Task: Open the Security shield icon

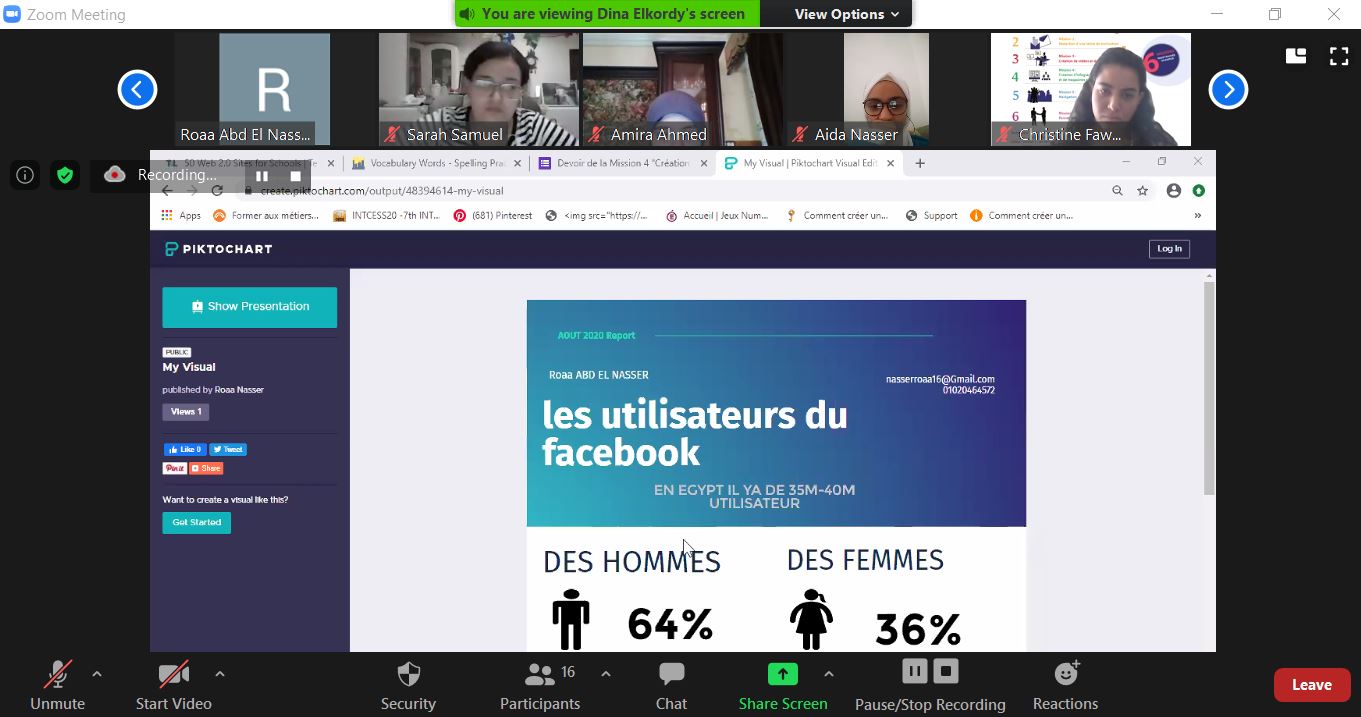Action: [x=408, y=674]
